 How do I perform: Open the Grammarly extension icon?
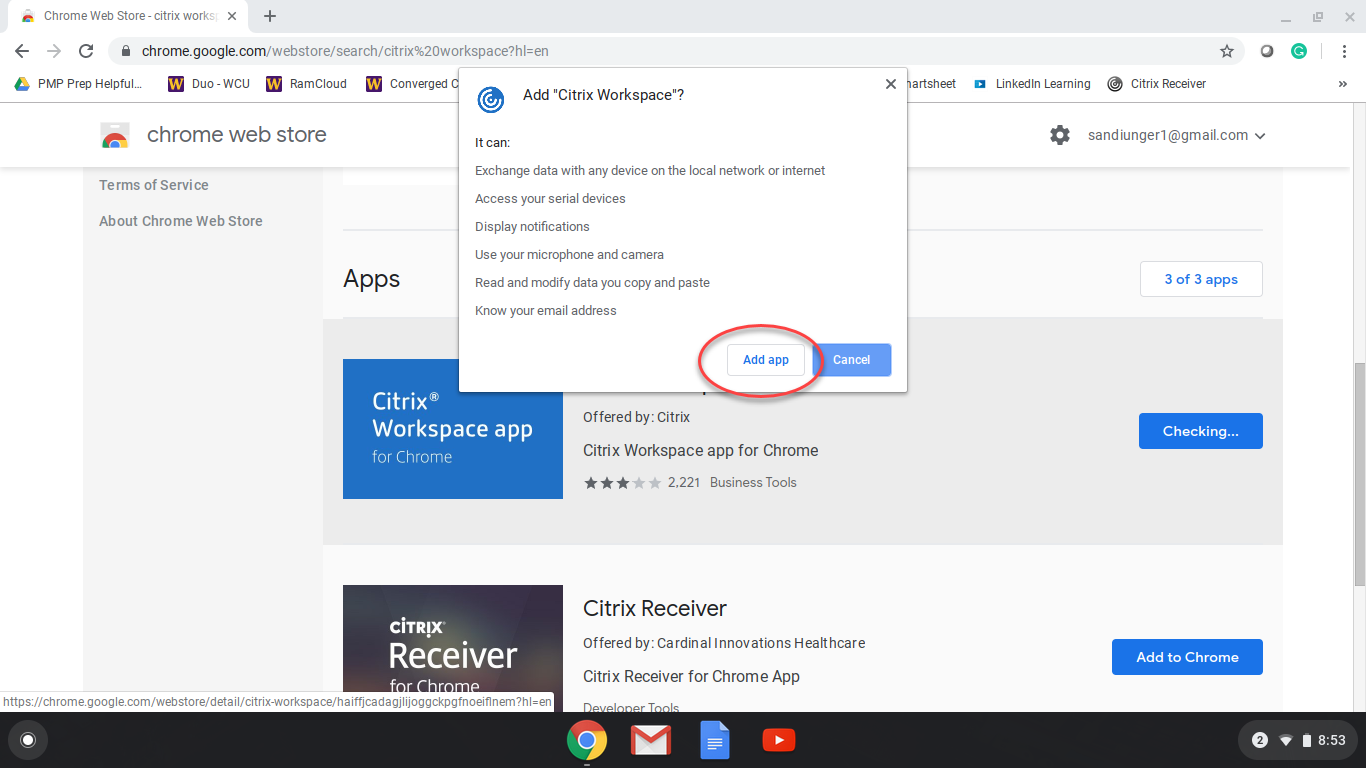coord(1298,51)
